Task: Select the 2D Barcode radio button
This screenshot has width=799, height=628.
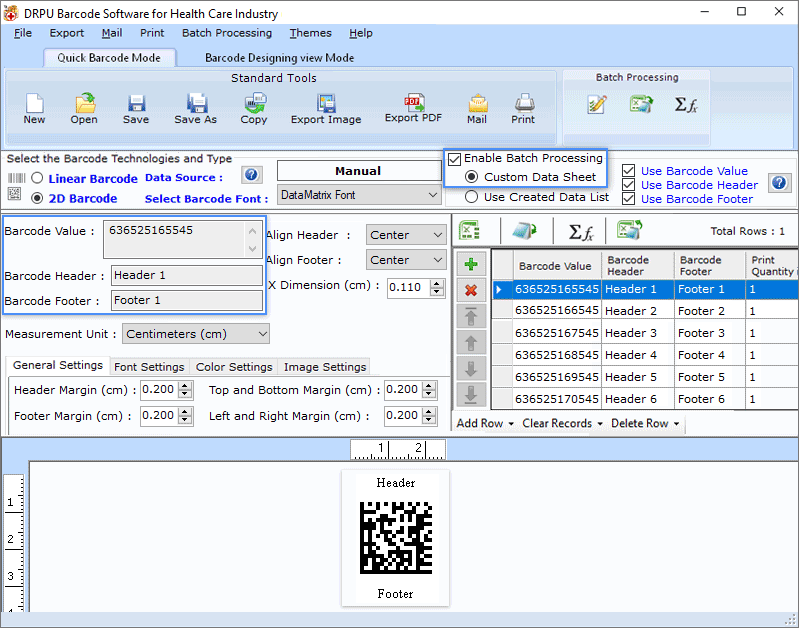Action: (37, 198)
